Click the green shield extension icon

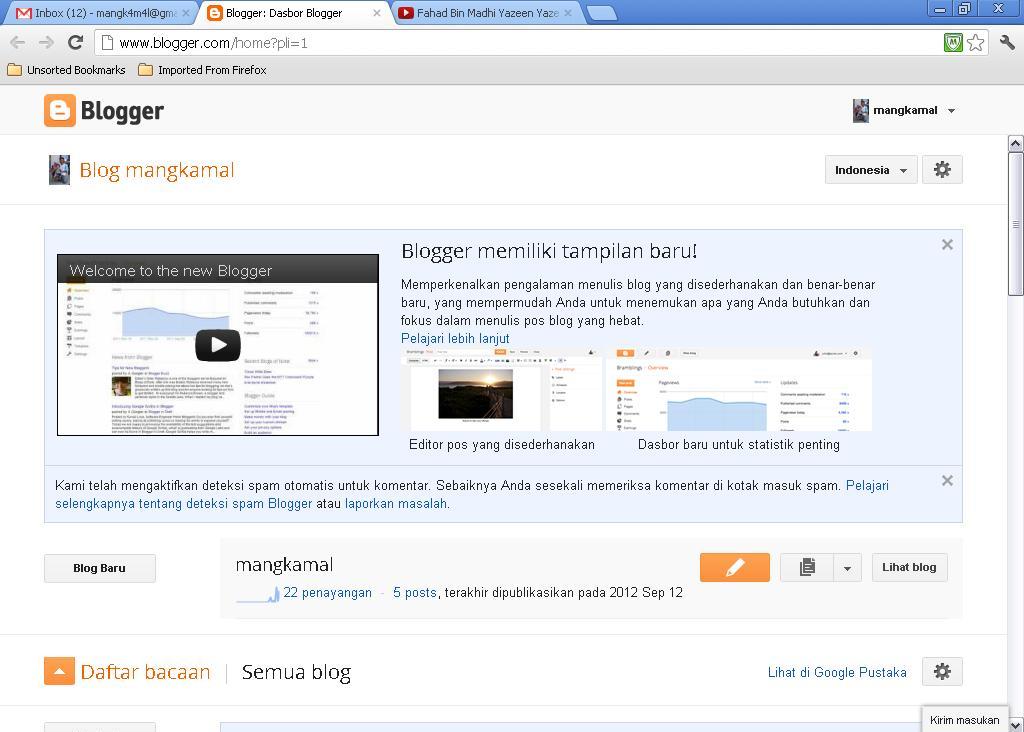(x=953, y=43)
